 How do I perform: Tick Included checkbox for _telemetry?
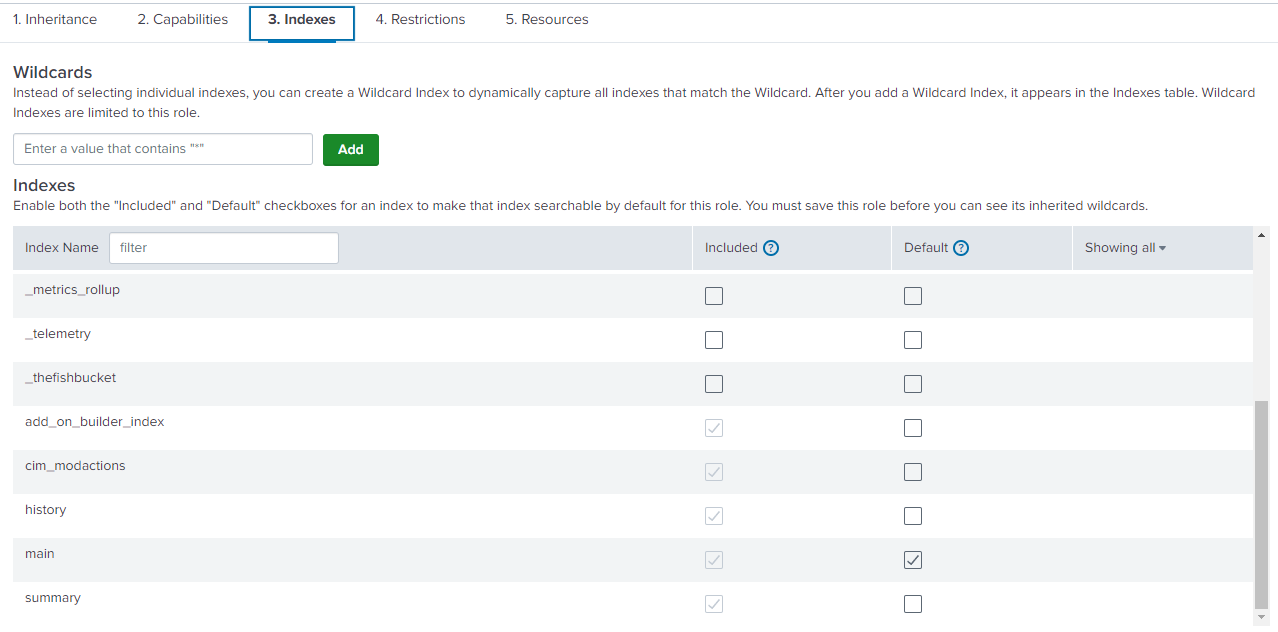click(714, 340)
